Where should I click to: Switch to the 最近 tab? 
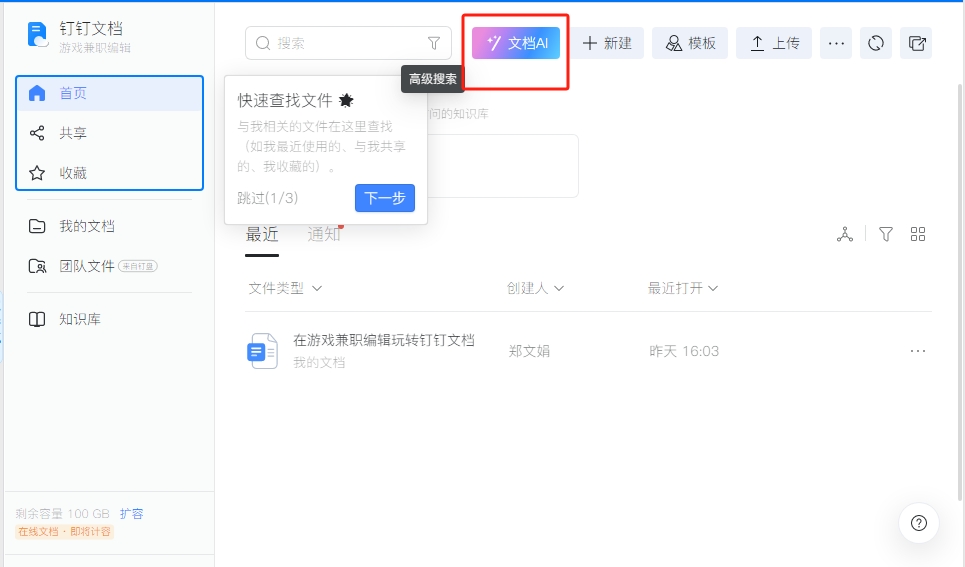point(262,235)
